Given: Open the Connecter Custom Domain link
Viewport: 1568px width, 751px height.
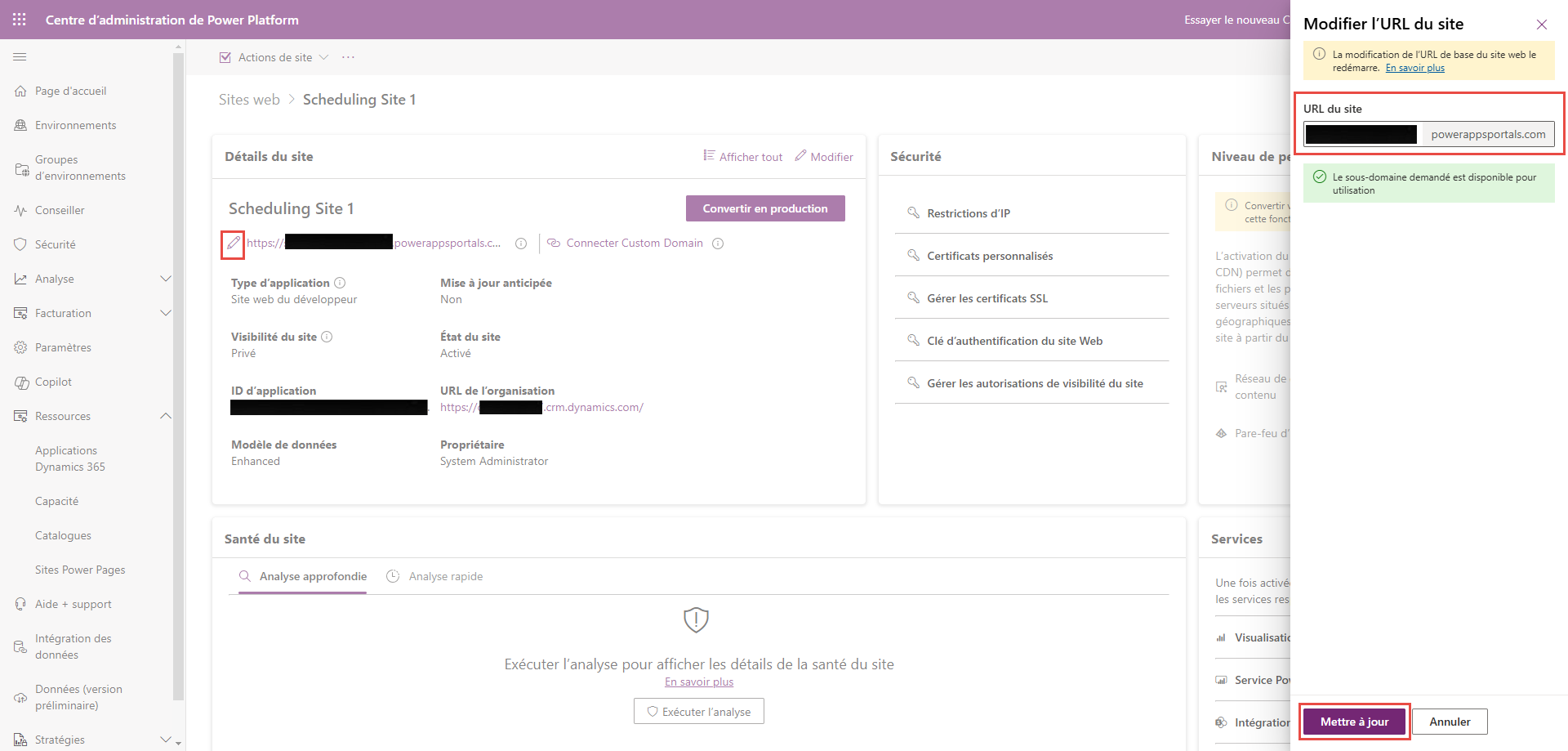Looking at the screenshot, I should coord(634,243).
